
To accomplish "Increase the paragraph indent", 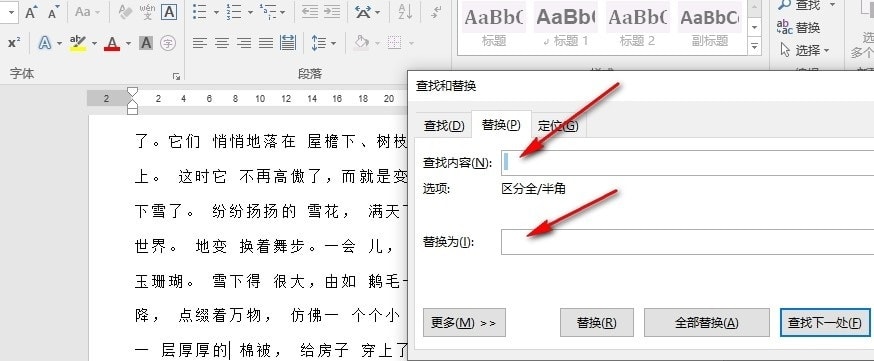I will (x=332, y=12).
